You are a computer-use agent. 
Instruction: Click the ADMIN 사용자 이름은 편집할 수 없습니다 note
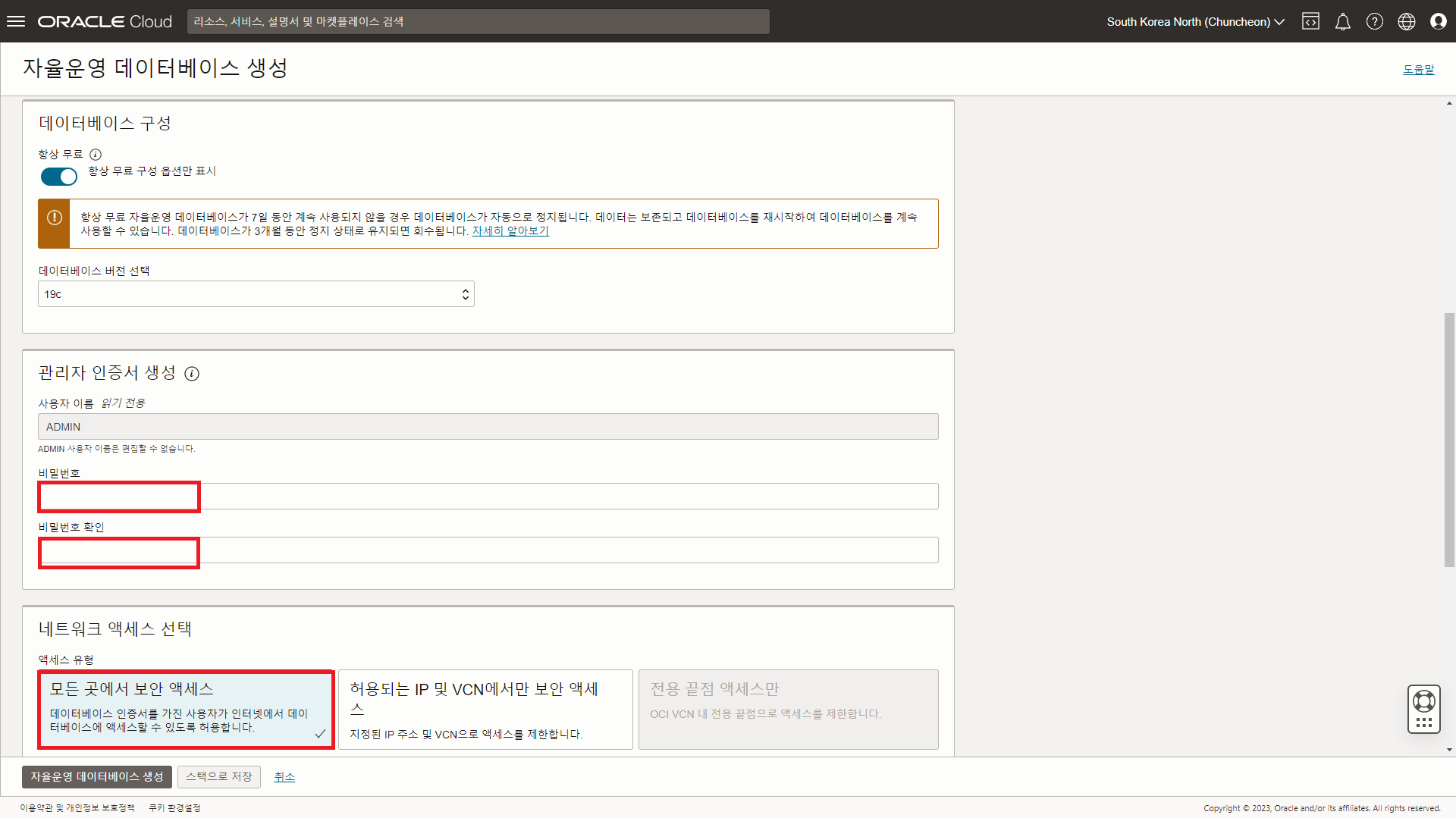(117, 449)
